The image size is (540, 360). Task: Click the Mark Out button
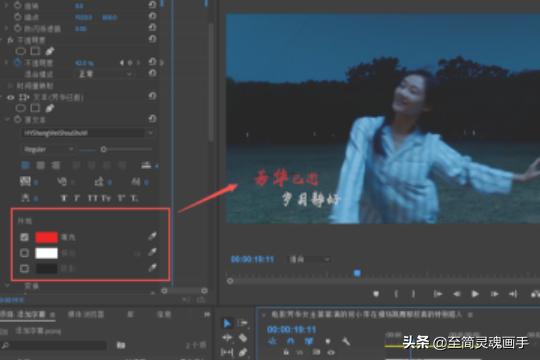point(413,294)
